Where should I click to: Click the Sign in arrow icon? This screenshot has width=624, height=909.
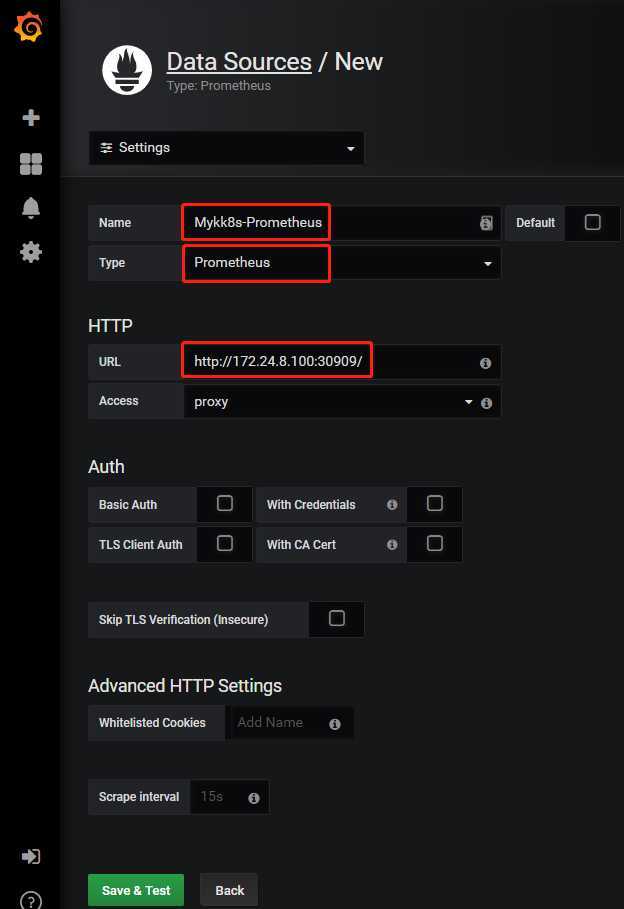31,856
